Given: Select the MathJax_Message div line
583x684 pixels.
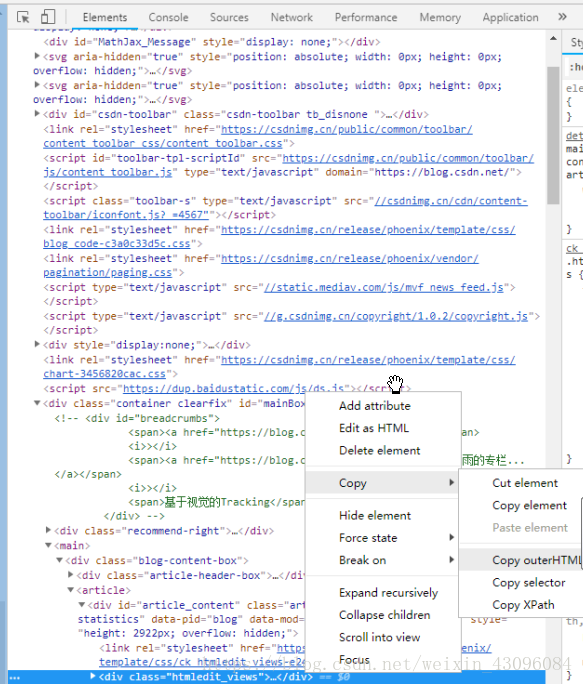Looking at the screenshot, I should pos(212,42).
